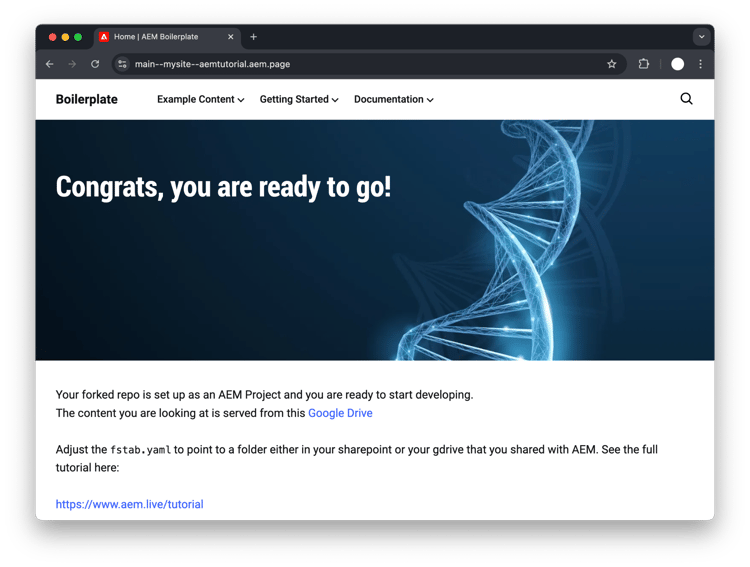This screenshot has width=750, height=567.
Task: Bookmark this page with the star icon
Action: pyautogui.click(x=611, y=64)
